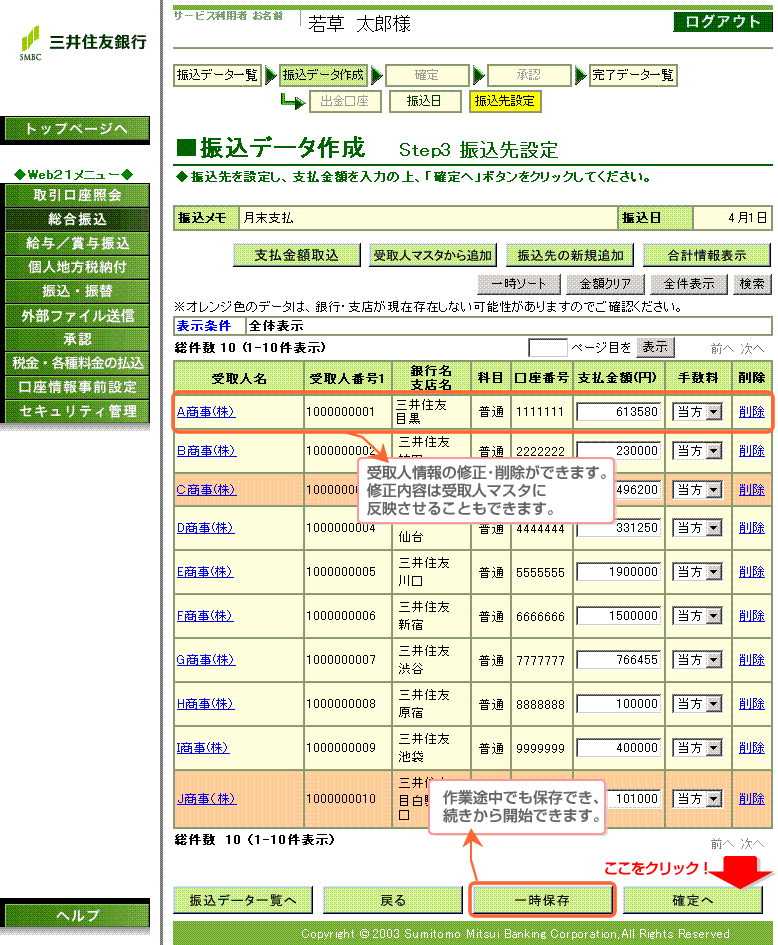Viewport: 778px width, 945px height.
Task: Click the SMBC bank logo
Action: 83,42
